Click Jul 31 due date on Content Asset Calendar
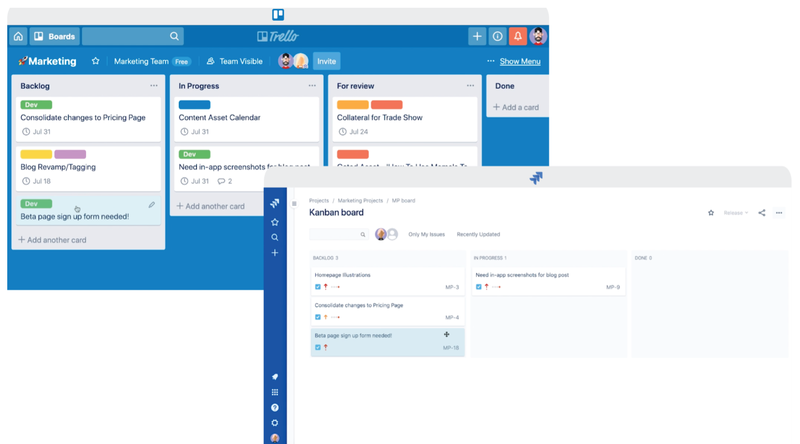The image size is (800, 444). click(195, 132)
